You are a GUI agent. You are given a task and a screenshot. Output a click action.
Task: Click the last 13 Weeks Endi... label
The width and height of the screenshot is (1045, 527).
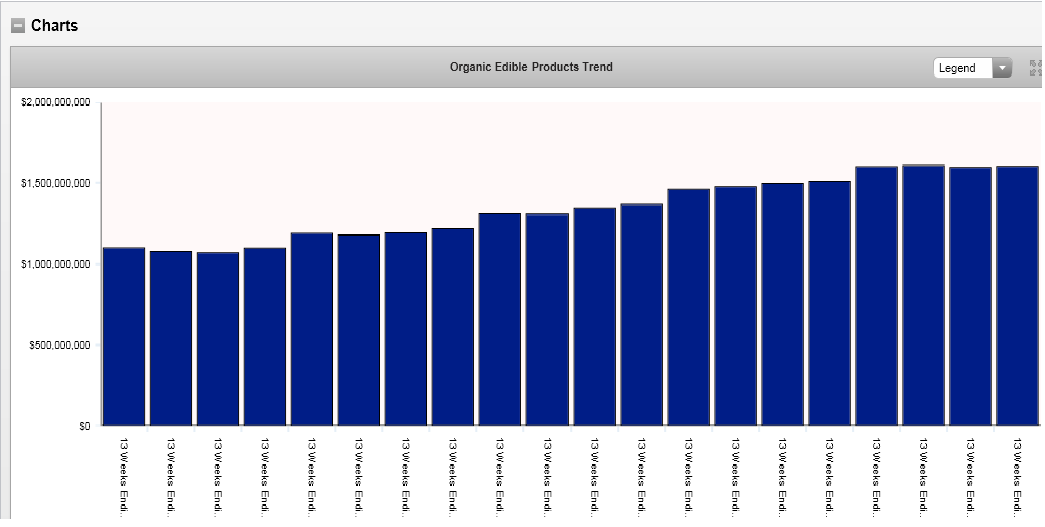pos(1017,477)
